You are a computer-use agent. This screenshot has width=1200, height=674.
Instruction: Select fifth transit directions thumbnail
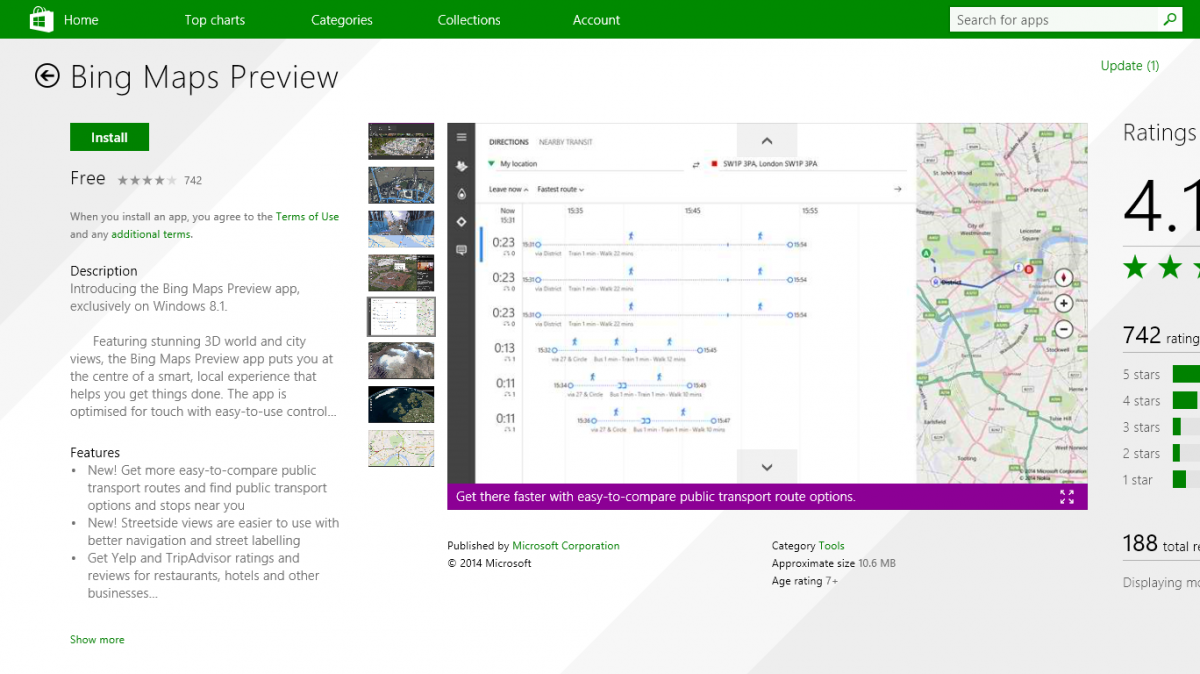coord(401,316)
